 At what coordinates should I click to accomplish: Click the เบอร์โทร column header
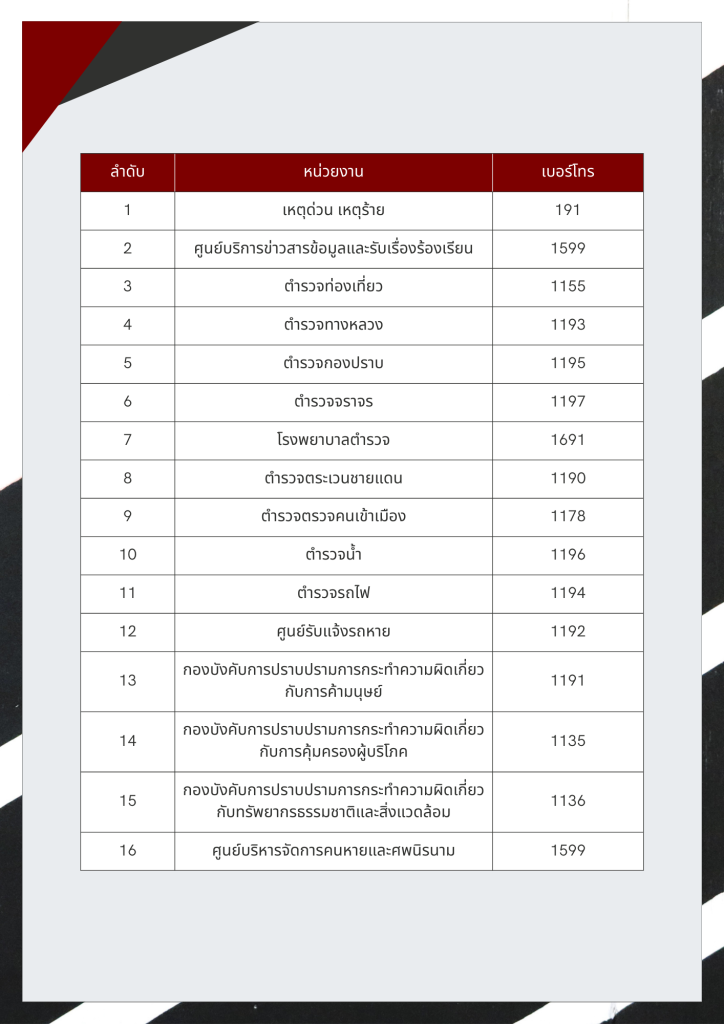567,172
